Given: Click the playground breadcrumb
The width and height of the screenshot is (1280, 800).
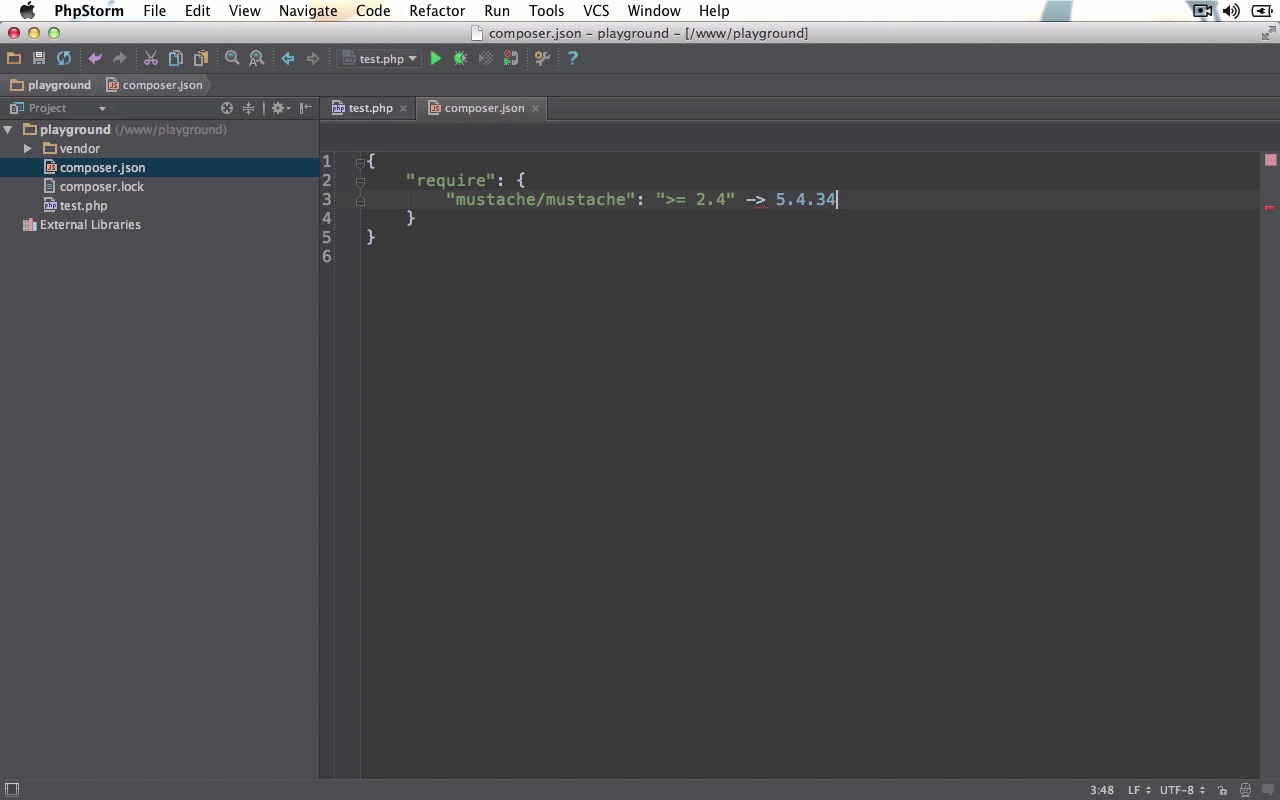Looking at the screenshot, I should [59, 85].
